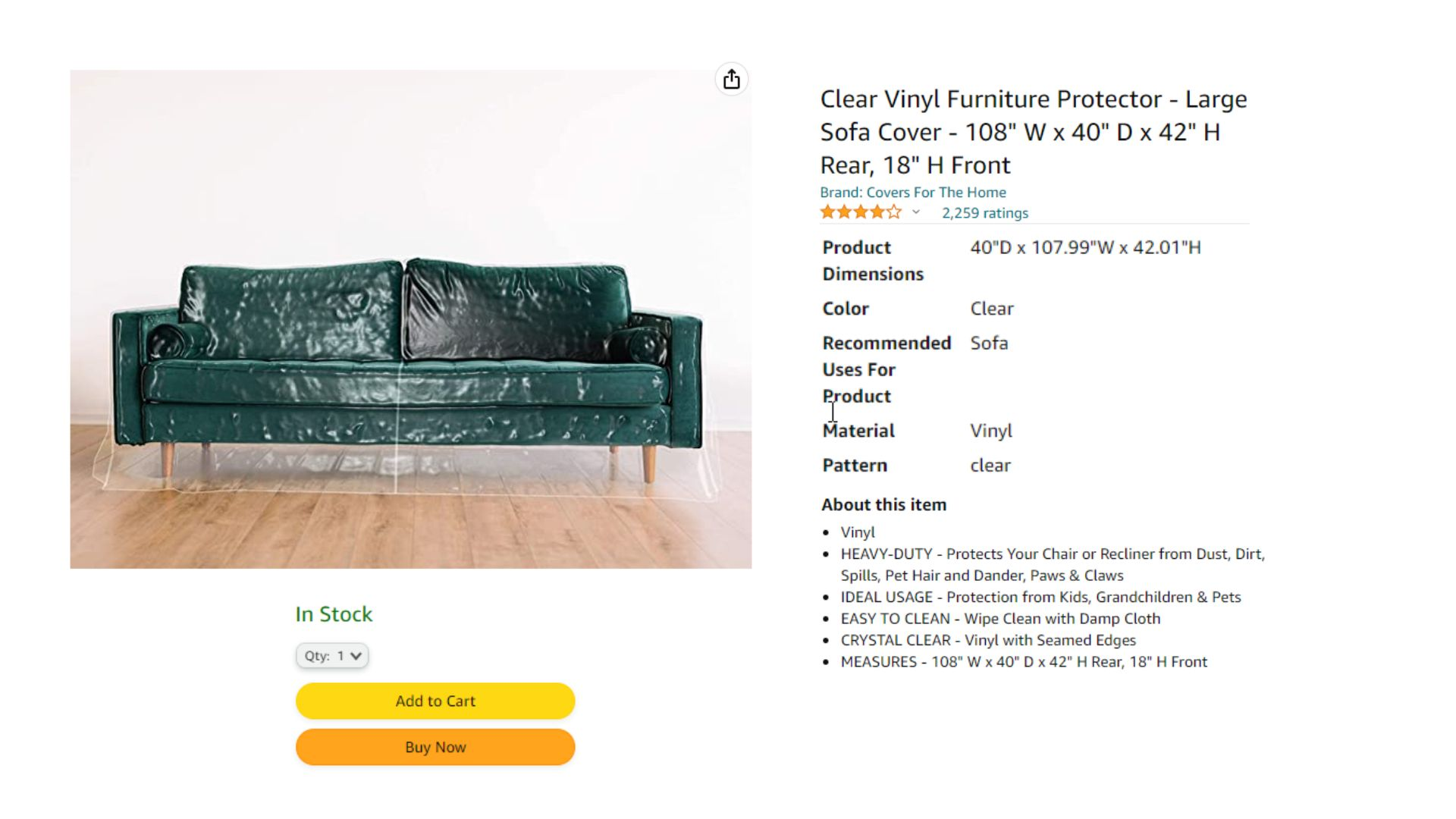Click the Recommended Uses Sofa value
Image resolution: width=1456 pixels, height=819 pixels.
click(x=989, y=343)
